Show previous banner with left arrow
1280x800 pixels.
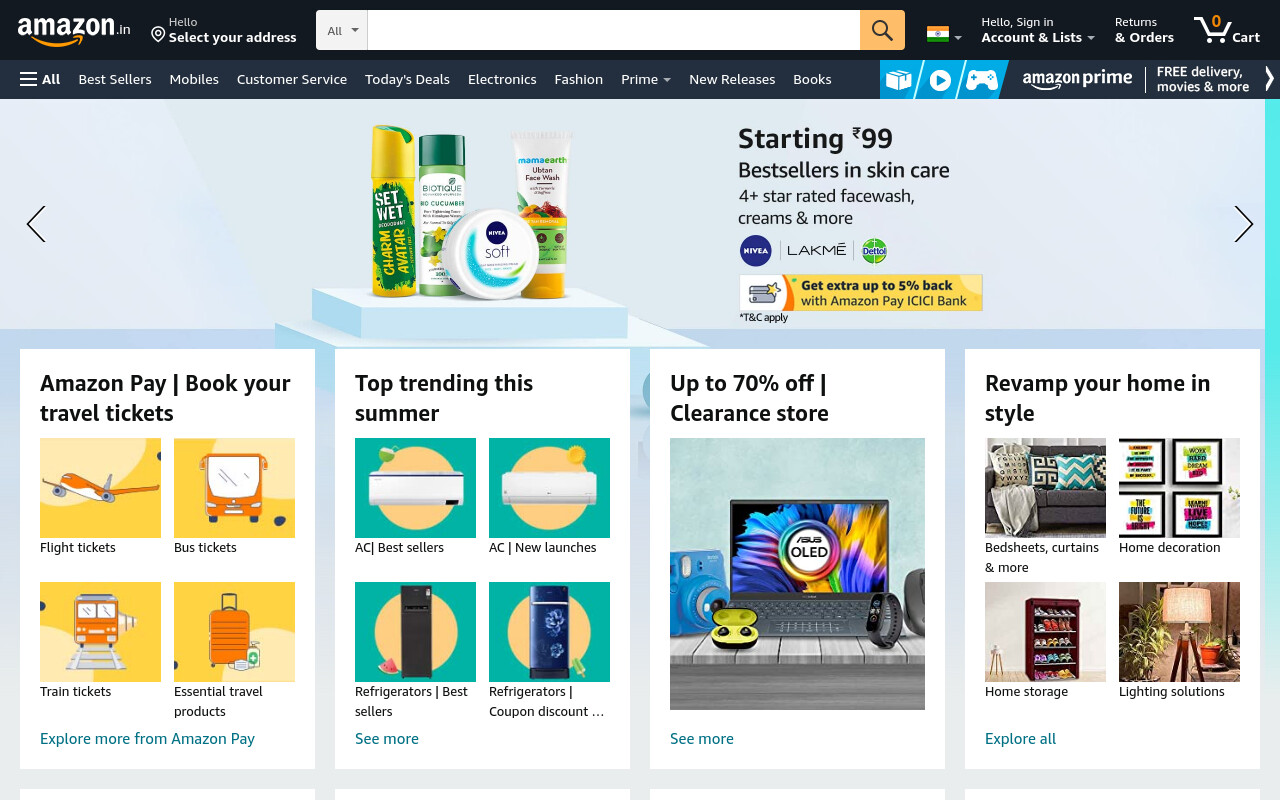(36, 224)
